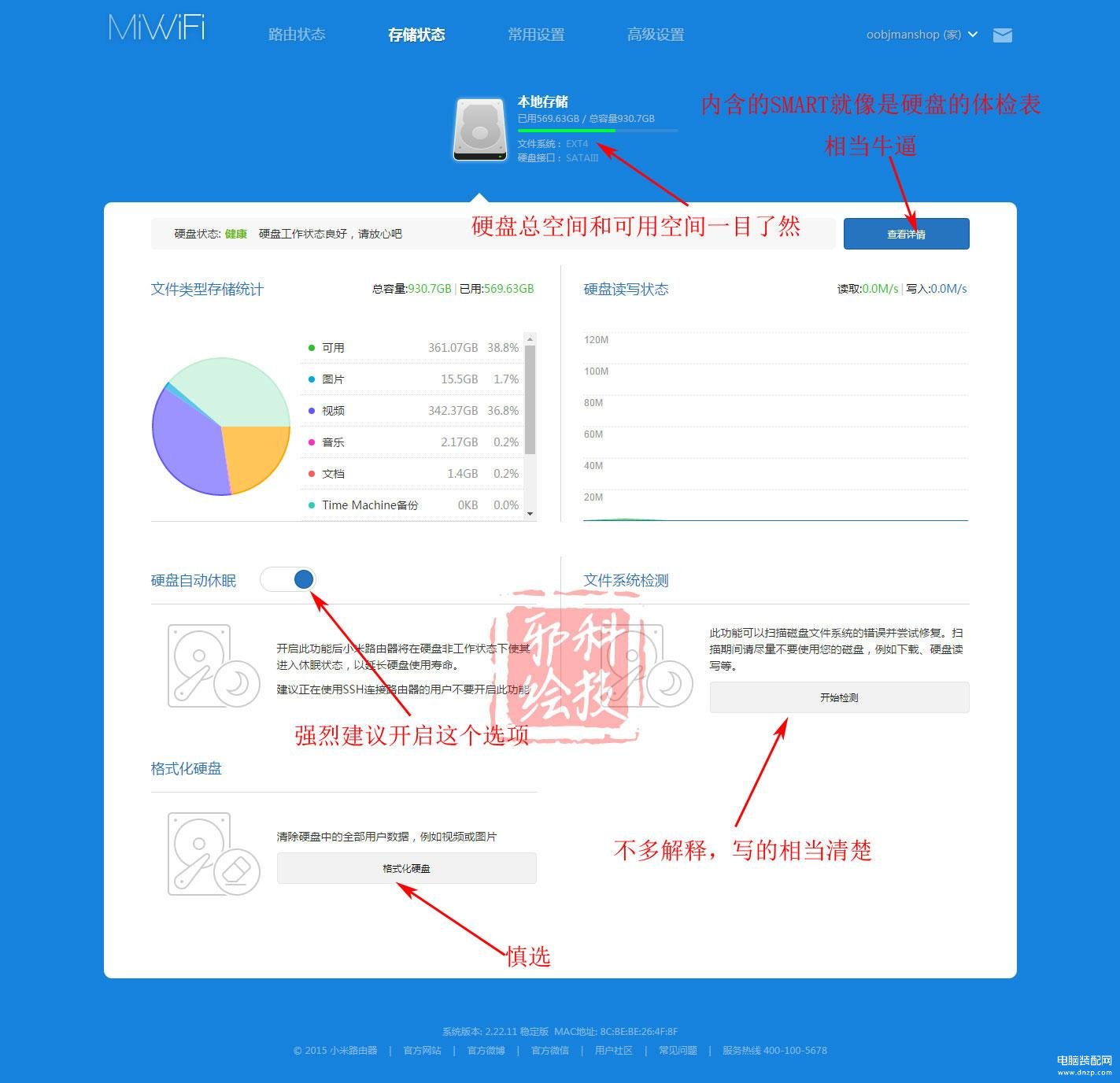Click the local storage hard disk icon

coord(479,130)
